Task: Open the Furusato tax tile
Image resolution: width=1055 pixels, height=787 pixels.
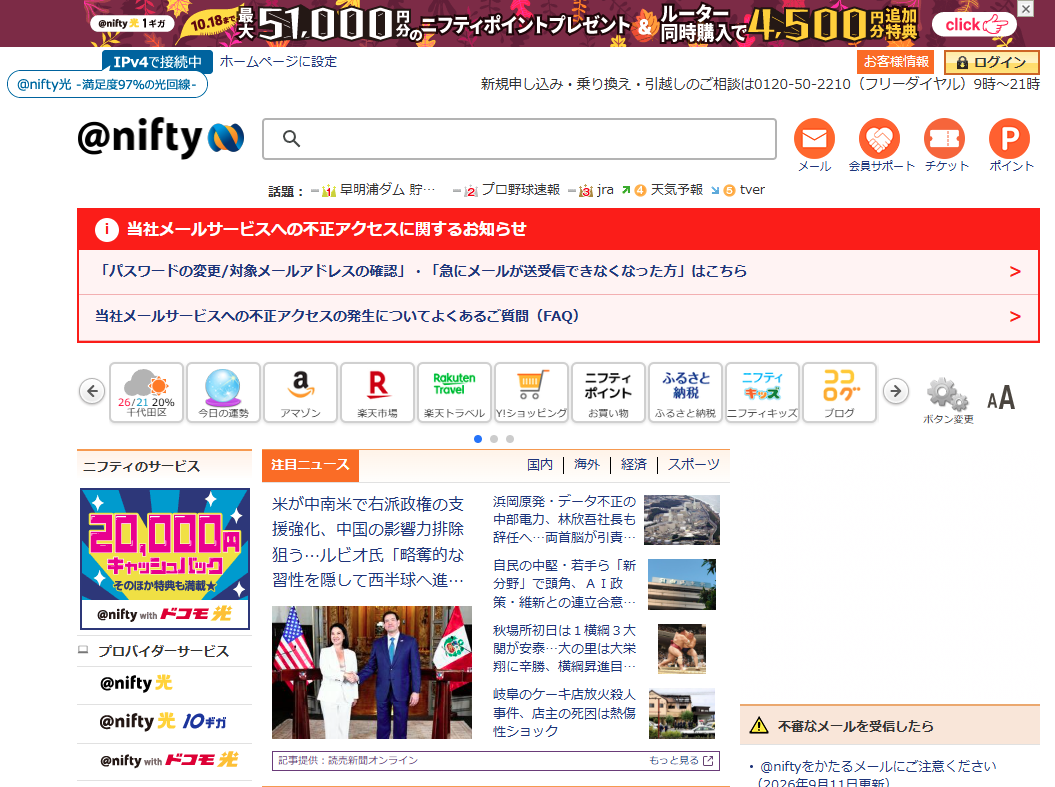Action: pyautogui.click(x=686, y=392)
